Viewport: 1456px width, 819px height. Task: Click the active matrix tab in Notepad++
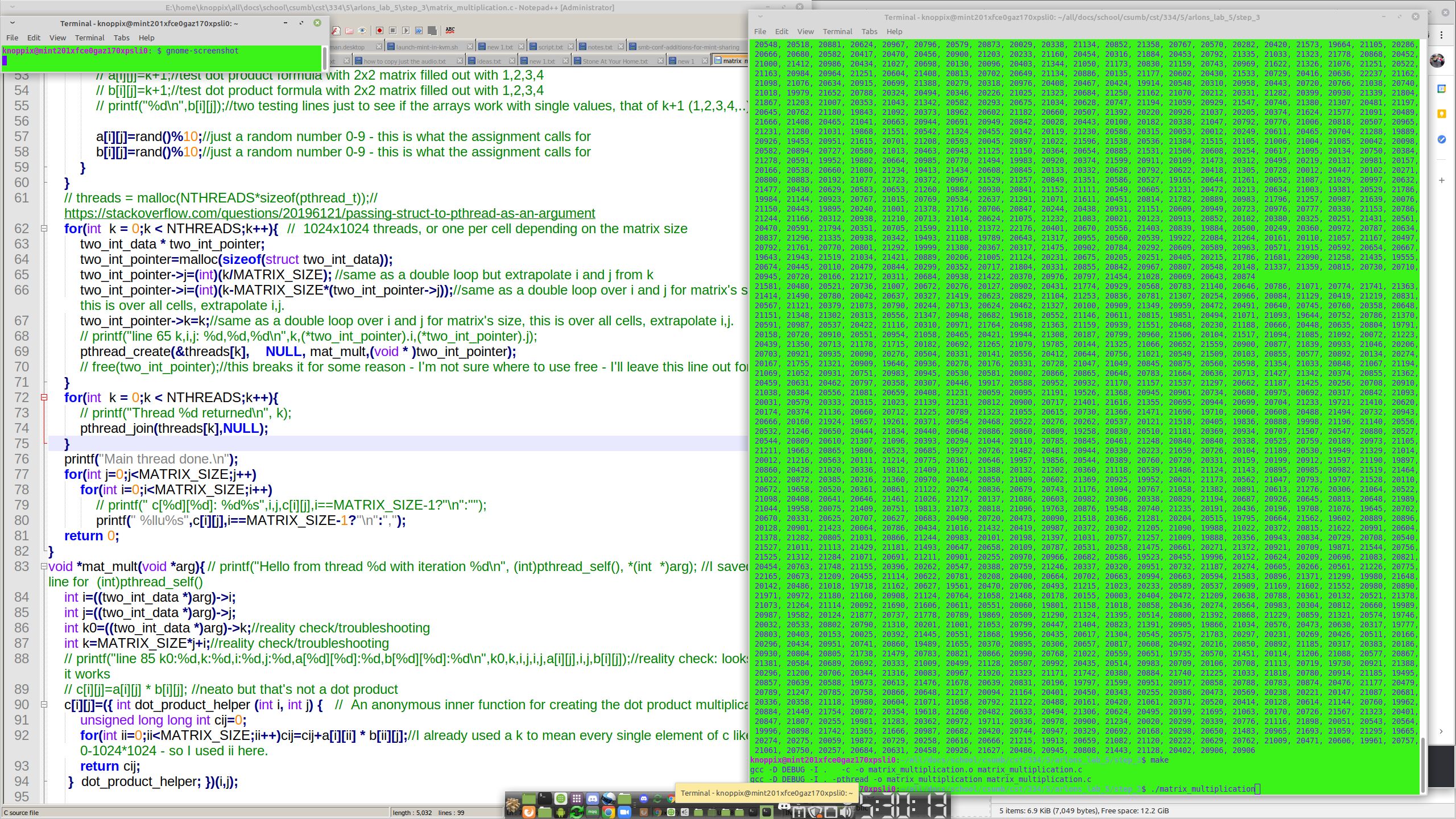tap(731, 61)
